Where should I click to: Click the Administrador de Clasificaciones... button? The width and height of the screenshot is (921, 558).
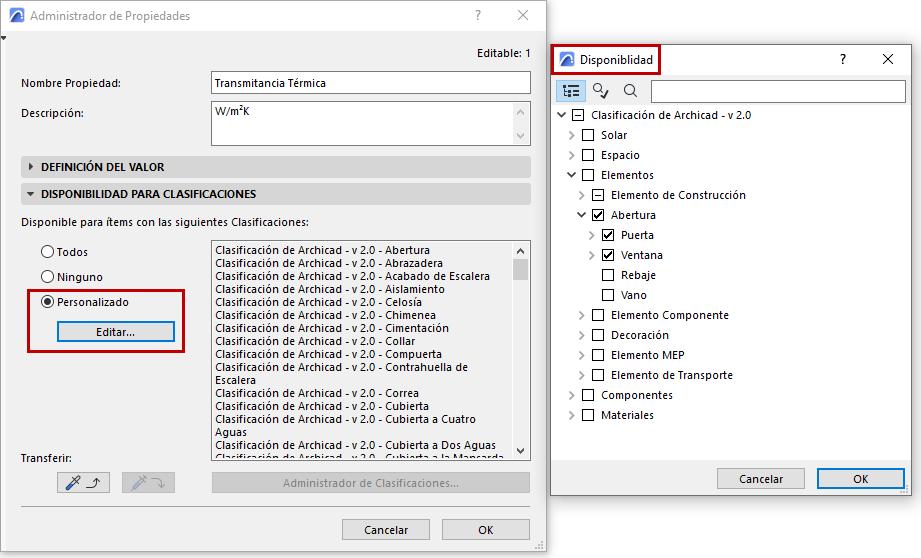371,483
